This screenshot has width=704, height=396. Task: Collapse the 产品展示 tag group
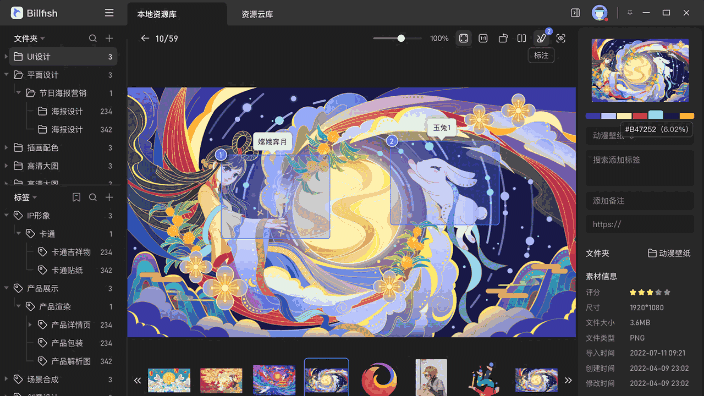6,288
